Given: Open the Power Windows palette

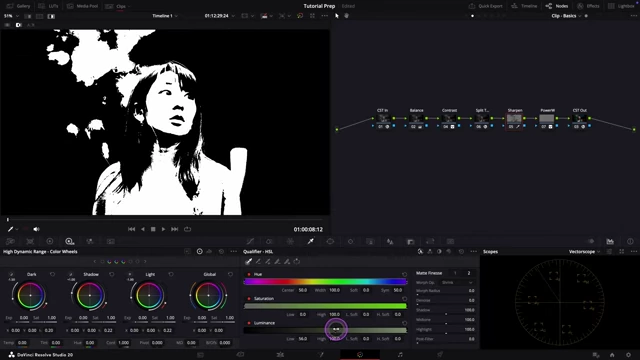Looking at the screenshot, I should [x=330, y=241].
